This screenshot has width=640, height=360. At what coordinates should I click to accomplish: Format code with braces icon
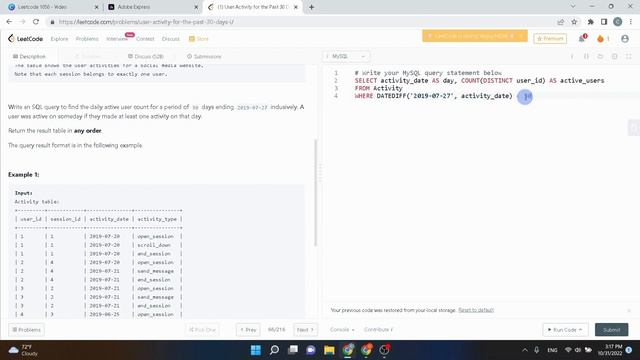click(587, 56)
